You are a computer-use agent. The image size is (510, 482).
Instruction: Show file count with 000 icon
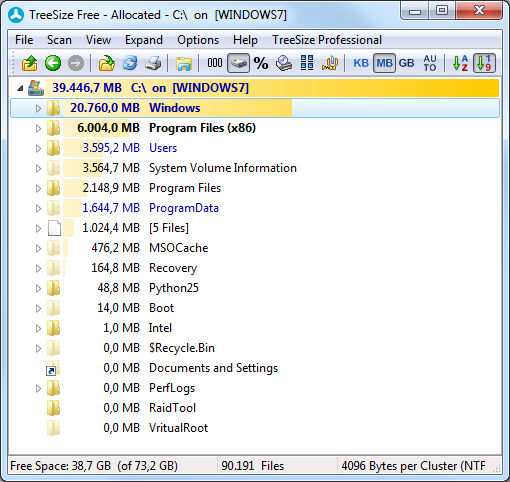point(215,63)
